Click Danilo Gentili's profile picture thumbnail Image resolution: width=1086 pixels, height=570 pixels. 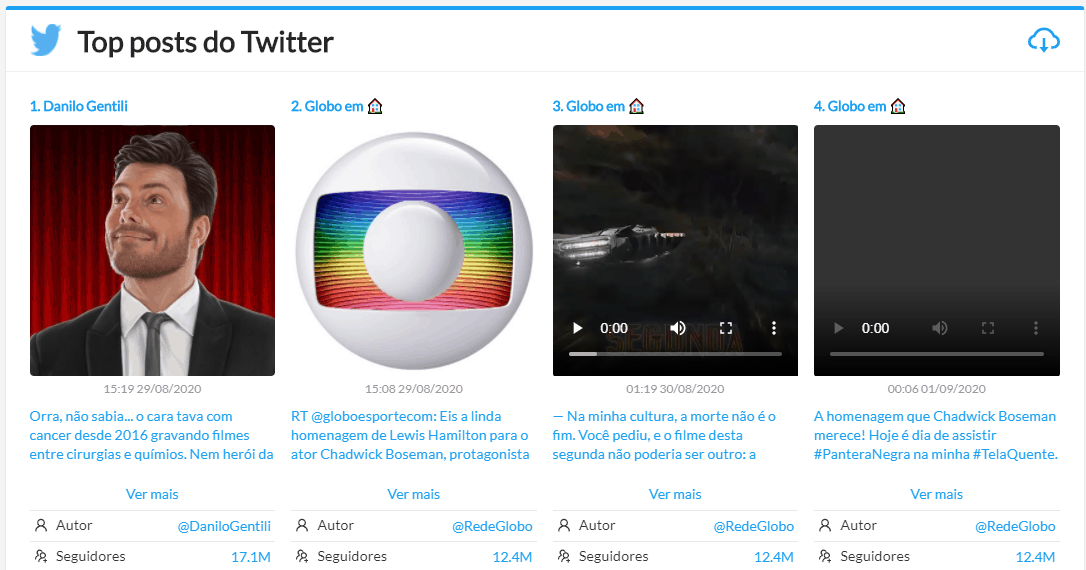click(152, 250)
